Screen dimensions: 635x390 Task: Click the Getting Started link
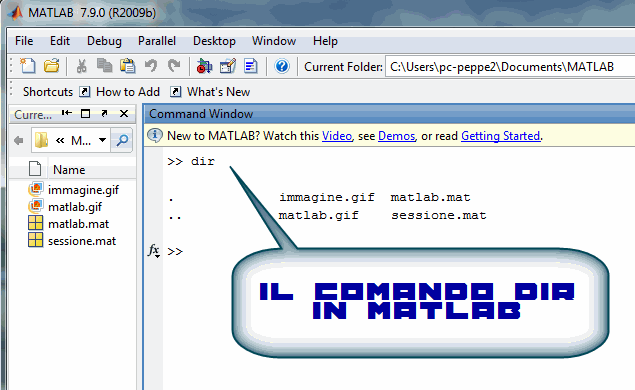tap(501, 136)
